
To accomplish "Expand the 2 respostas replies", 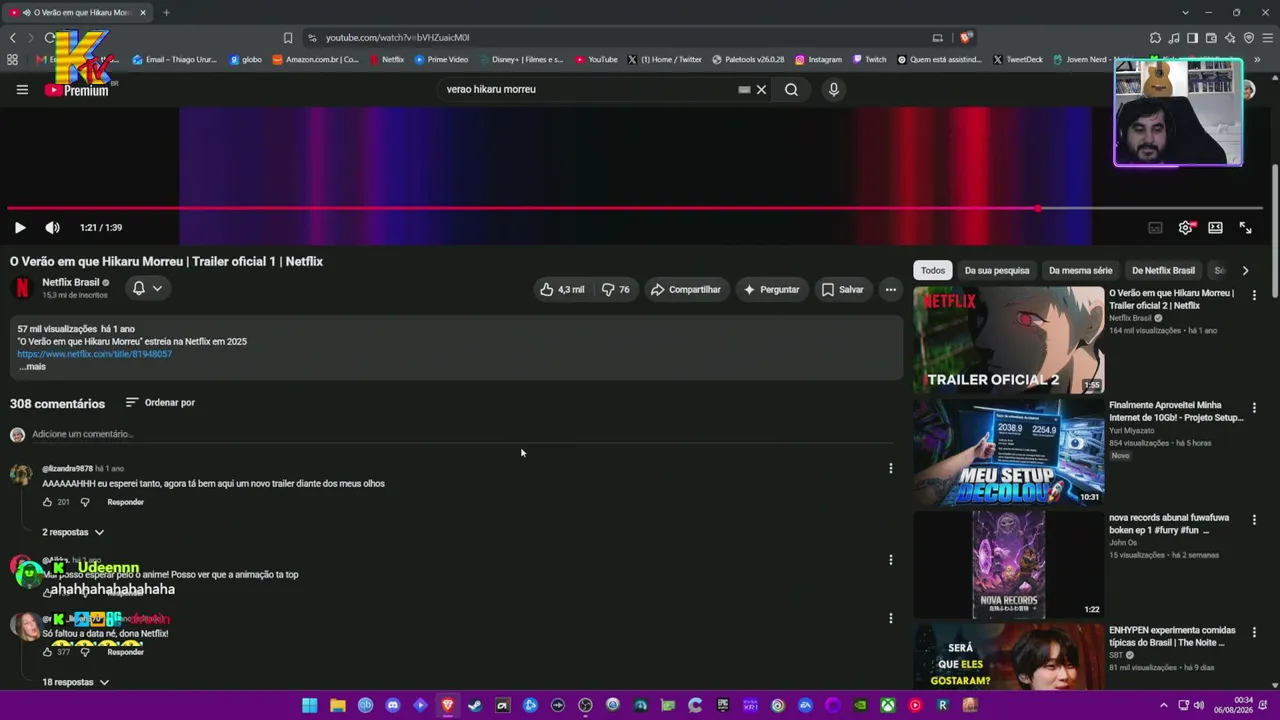I will point(73,533).
